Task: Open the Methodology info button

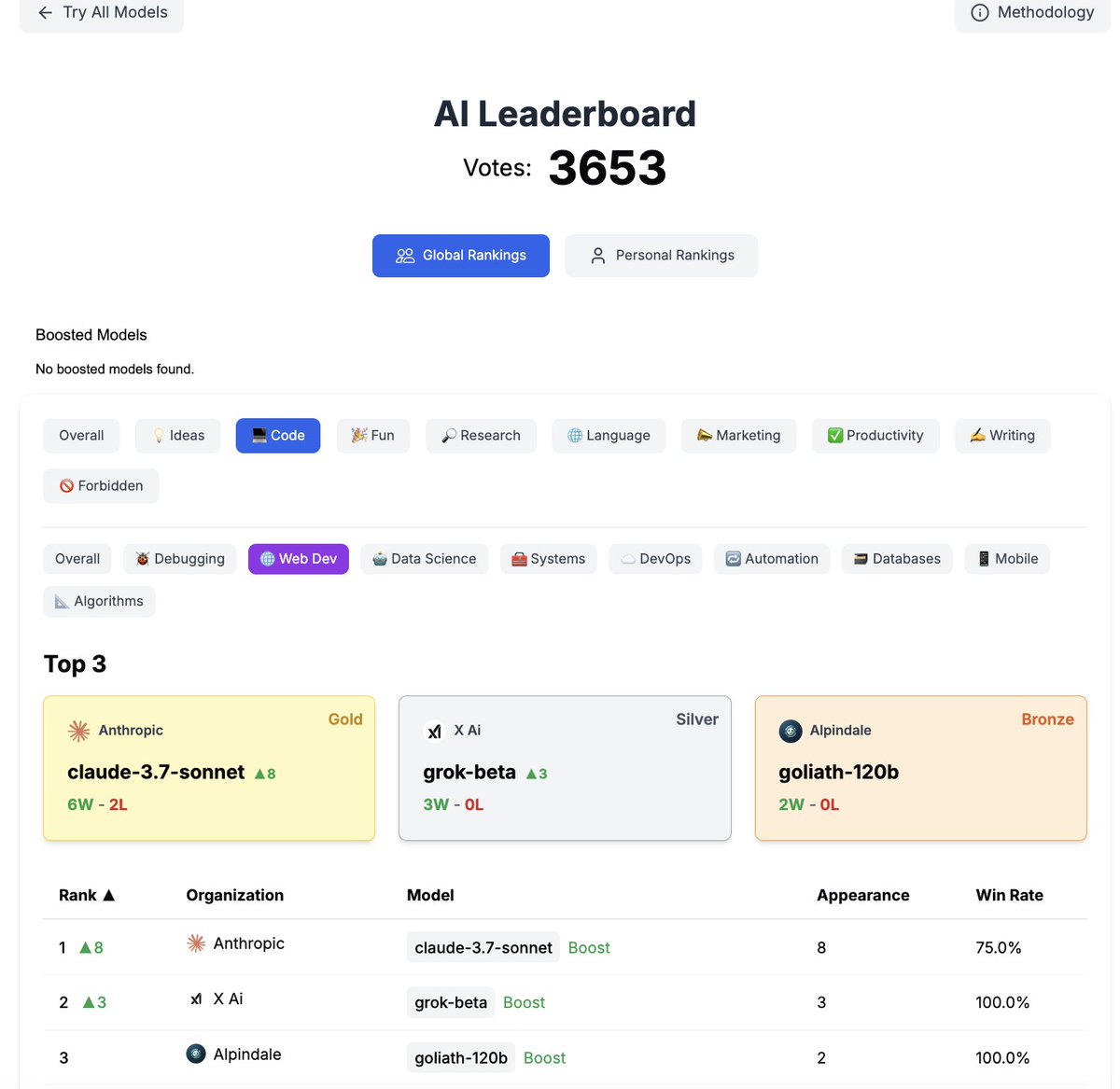Action: pyautogui.click(x=1032, y=13)
